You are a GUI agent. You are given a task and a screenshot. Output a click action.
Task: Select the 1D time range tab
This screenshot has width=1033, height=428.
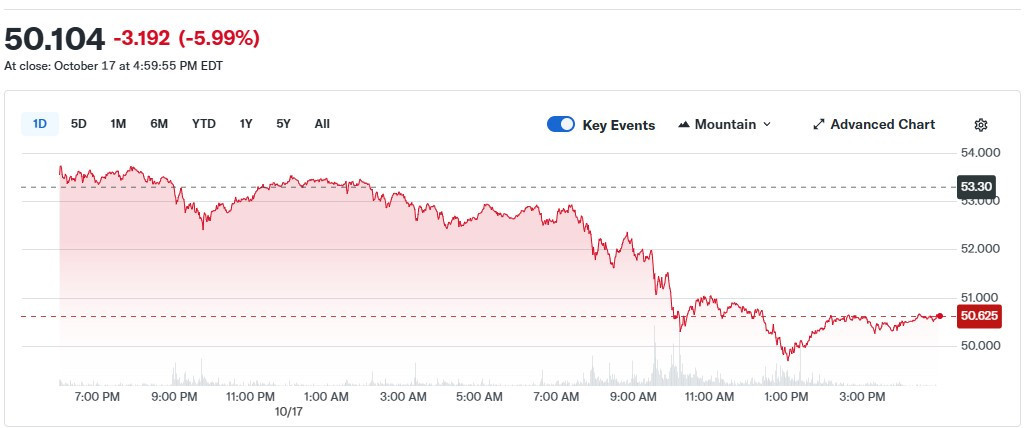coord(40,124)
